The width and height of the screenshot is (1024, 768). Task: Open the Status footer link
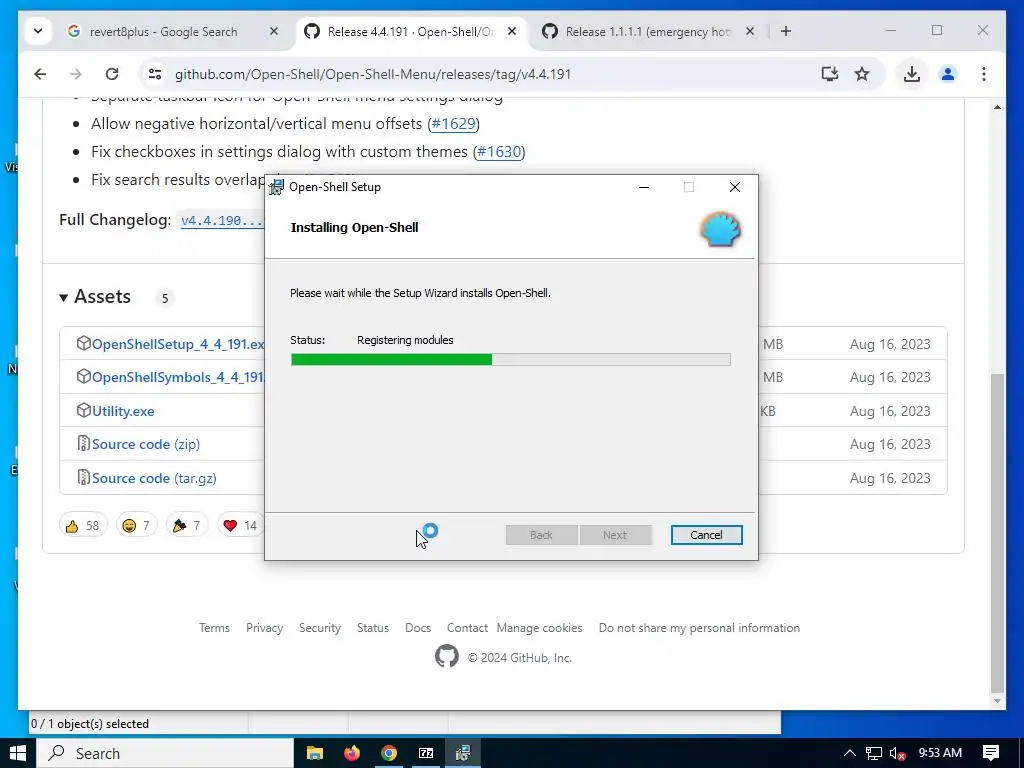[373, 628]
